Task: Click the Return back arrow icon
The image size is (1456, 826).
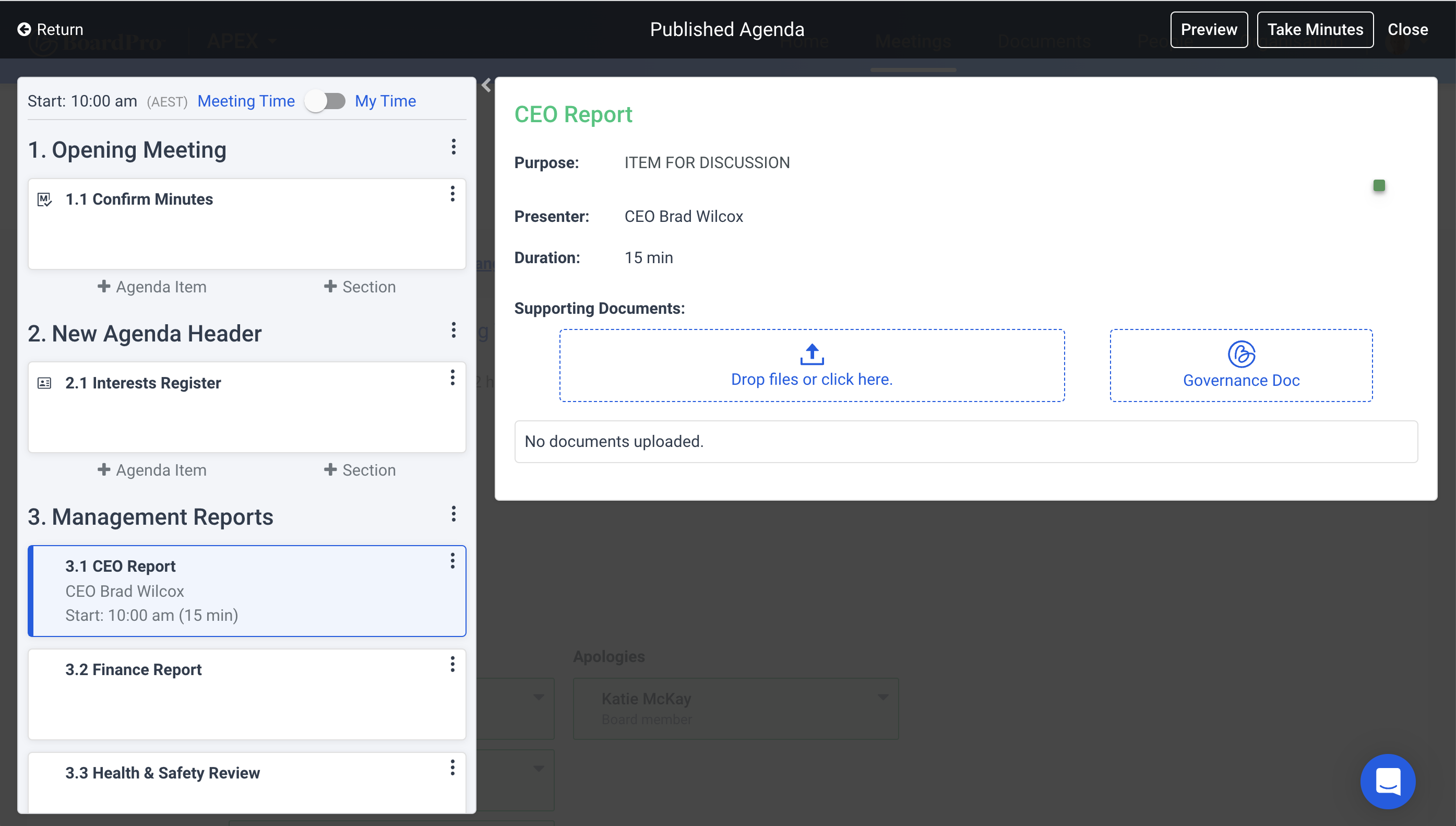Action: coord(24,29)
